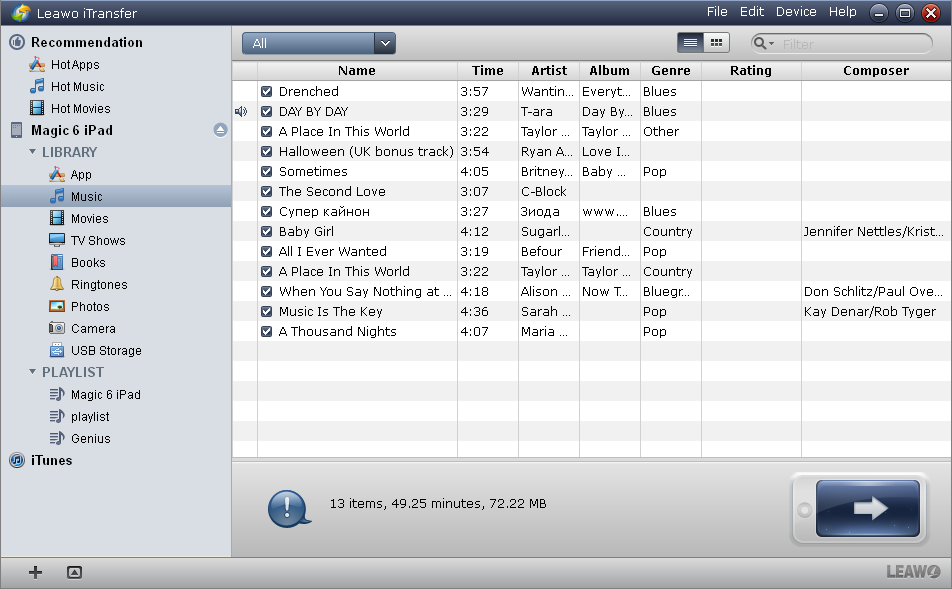Uncheck the Drenched song checkbox
Image resolution: width=952 pixels, height=589 pixels.
point(266,91)
